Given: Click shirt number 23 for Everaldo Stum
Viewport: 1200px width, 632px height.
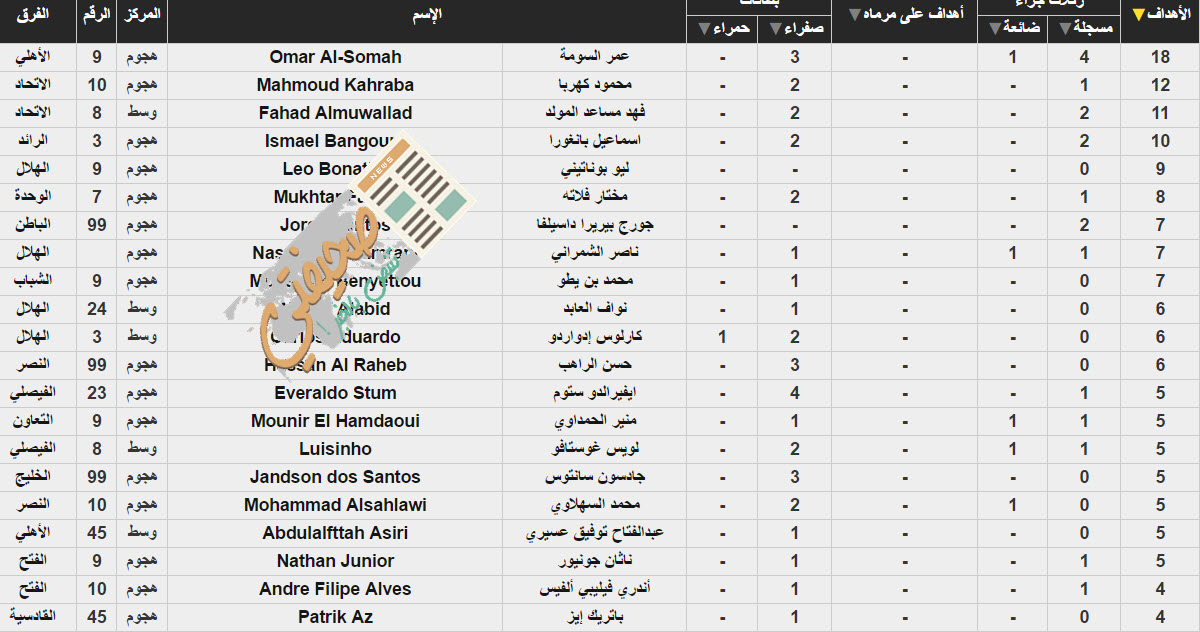Looking at the screenshot, I should (97, 393).
